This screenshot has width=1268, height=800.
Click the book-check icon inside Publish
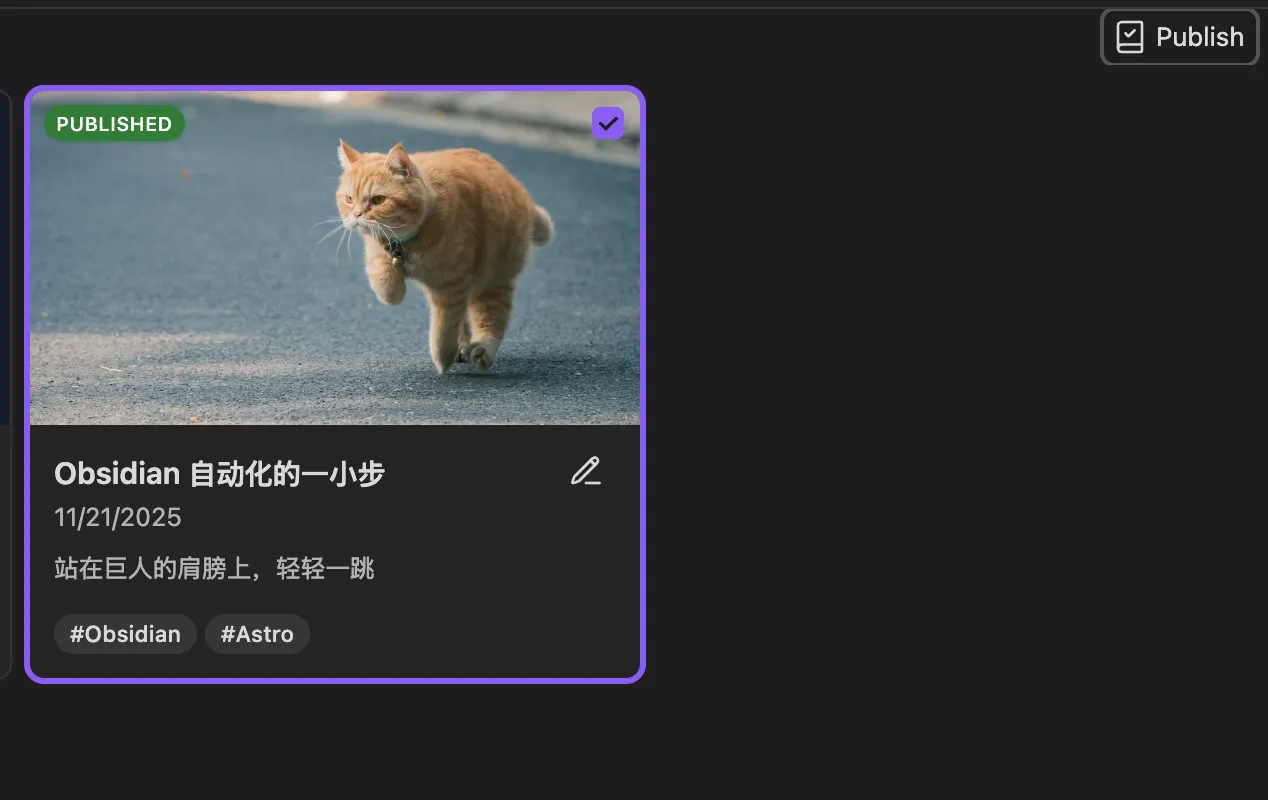click(1129, 38)
